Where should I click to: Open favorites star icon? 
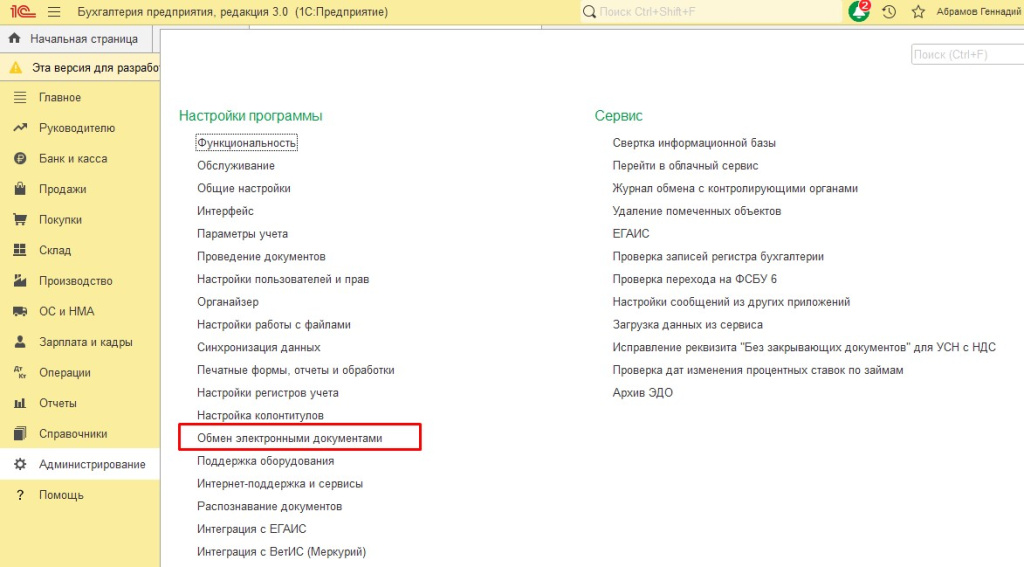(x=918, y=12)
